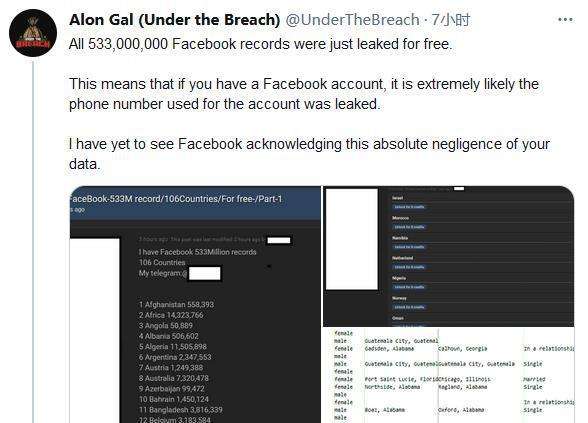Click the unlock button under Netherland
Viewport: 588px width, 423px height.
tap(409, 267)
